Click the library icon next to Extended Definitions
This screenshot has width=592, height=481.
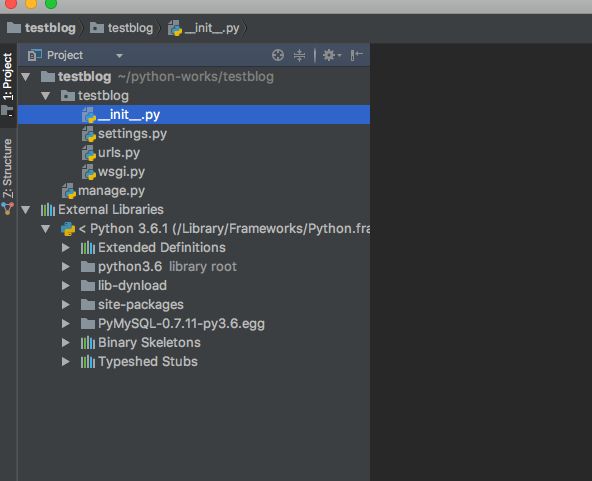point(88,248)
